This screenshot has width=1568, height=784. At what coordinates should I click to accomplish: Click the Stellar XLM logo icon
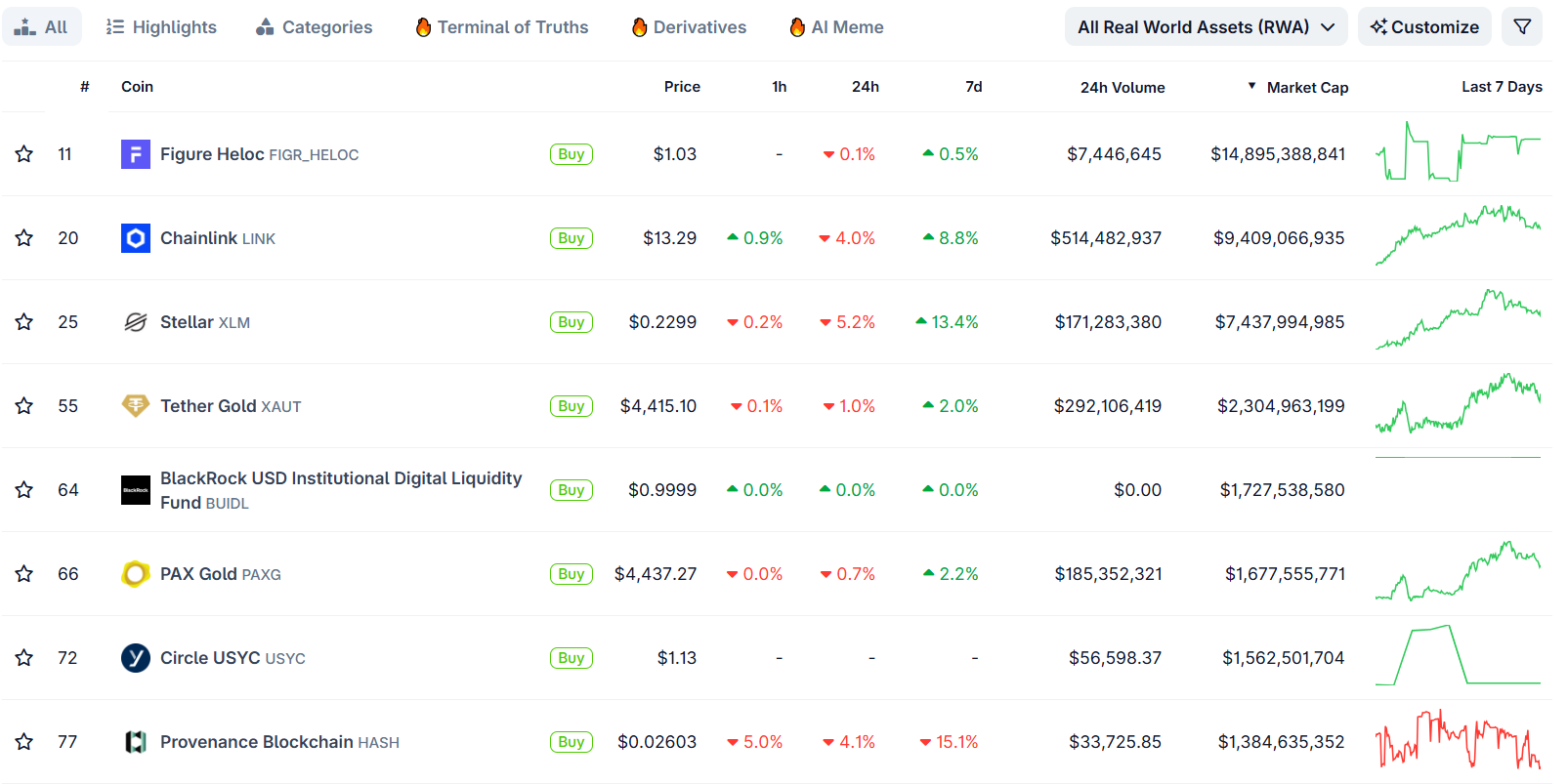135,322
